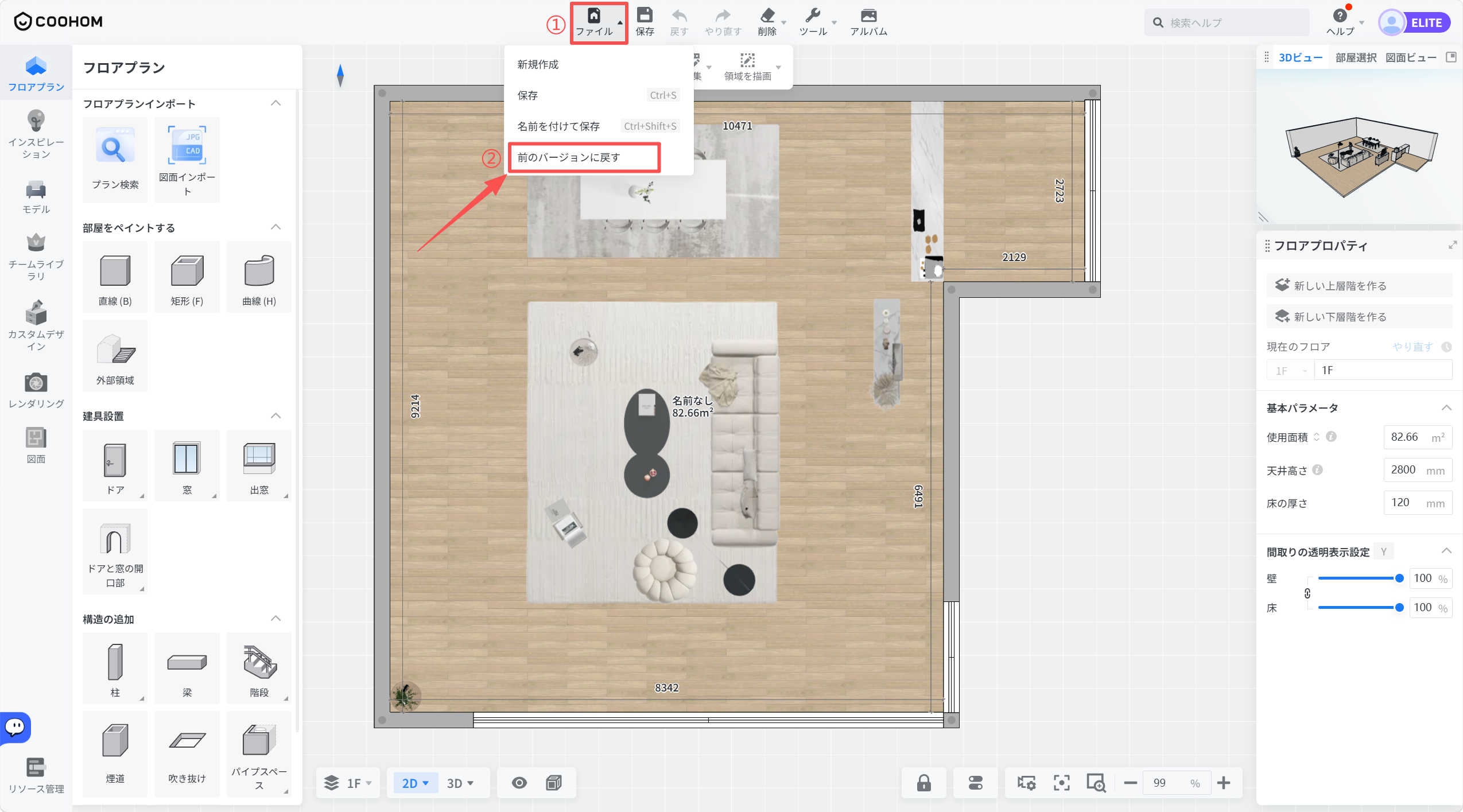Select the 階段 stairs tool

[x=259, y=669]
